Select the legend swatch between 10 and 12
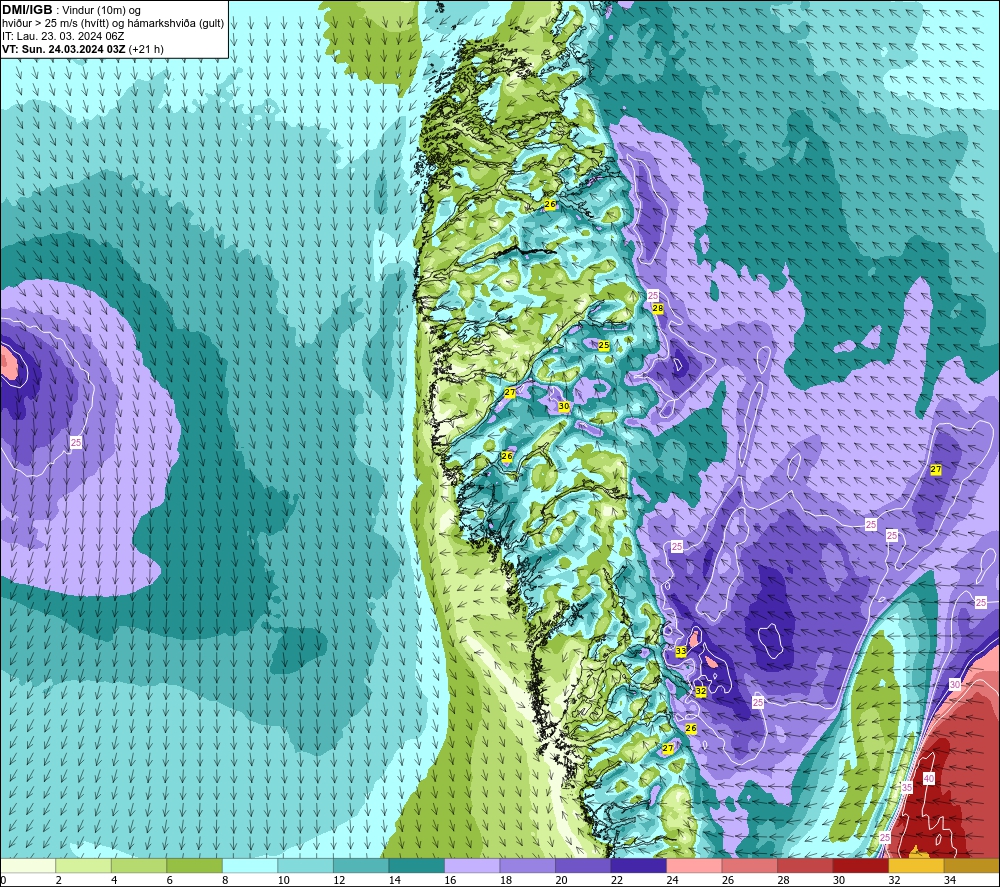The width and height of the screenshot is (1000, 887). tap(305, 865)
